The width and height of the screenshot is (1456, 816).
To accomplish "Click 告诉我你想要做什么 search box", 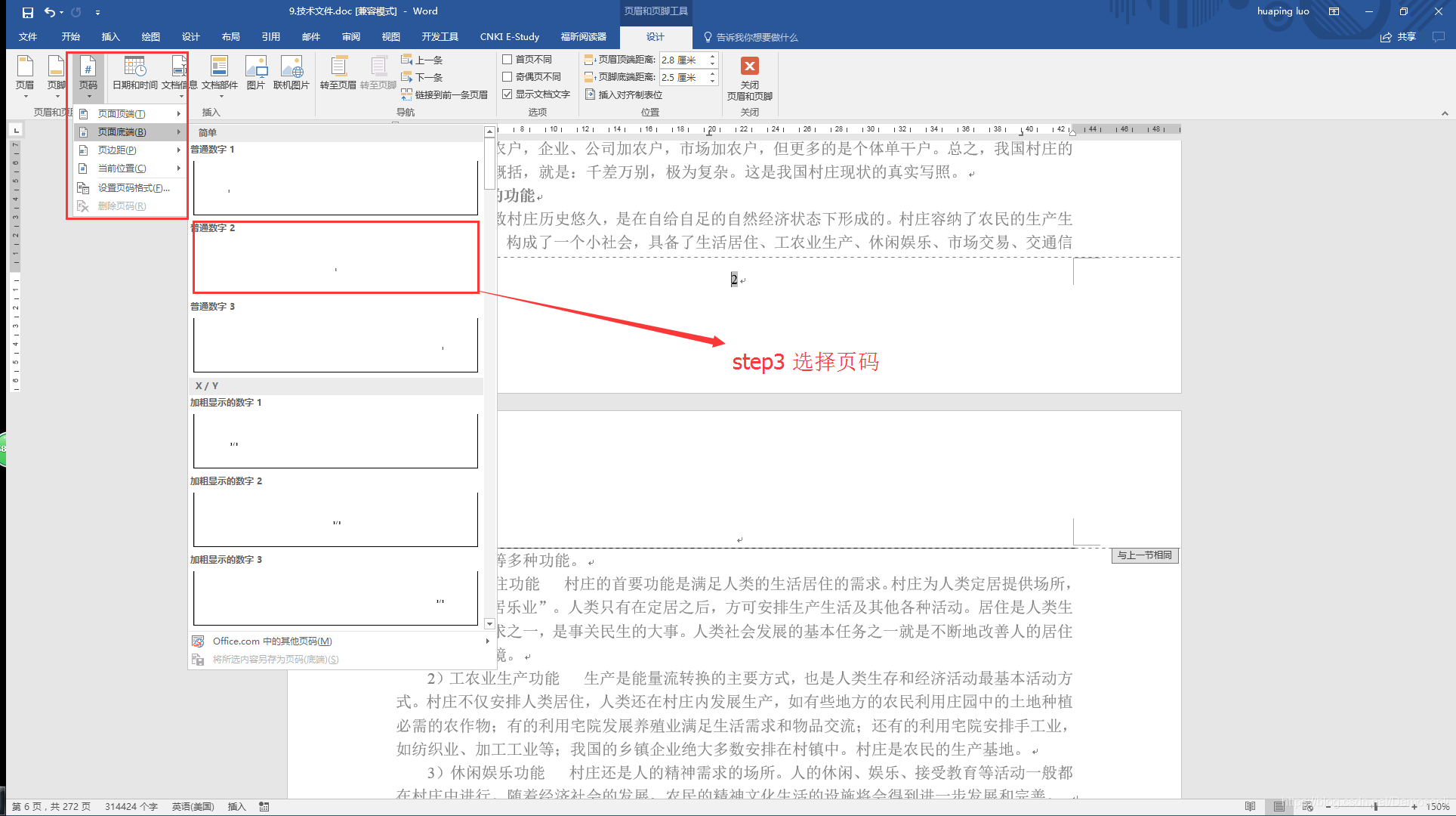I will pos(751,37).
